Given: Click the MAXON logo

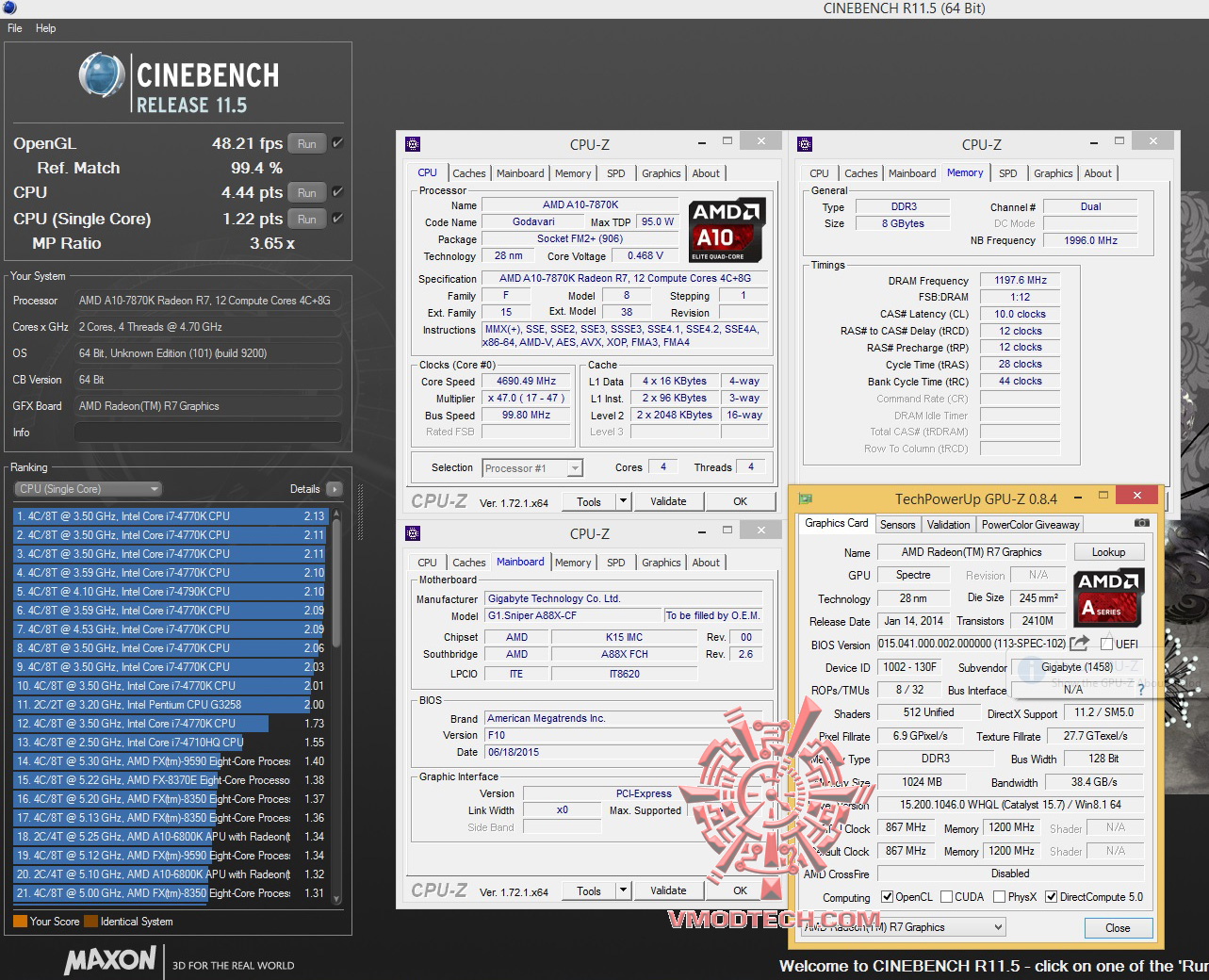Looking at the screenshot, I should [110, 960].
